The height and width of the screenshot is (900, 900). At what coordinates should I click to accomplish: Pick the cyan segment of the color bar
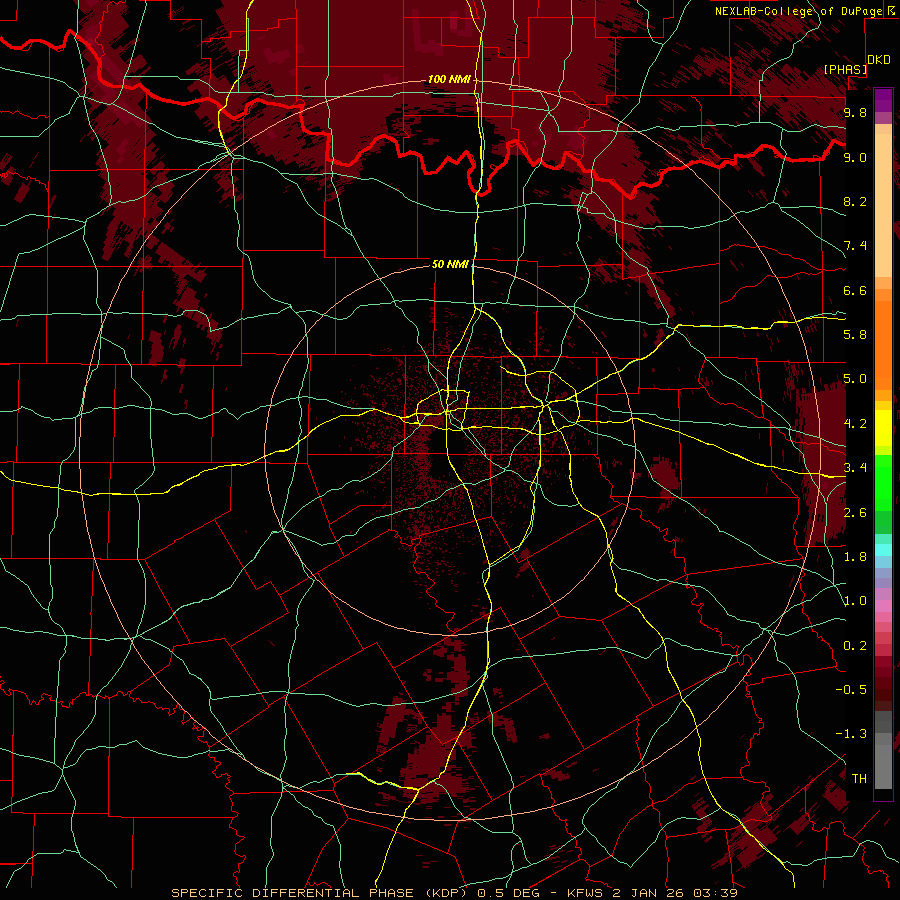tap(883, 550)
